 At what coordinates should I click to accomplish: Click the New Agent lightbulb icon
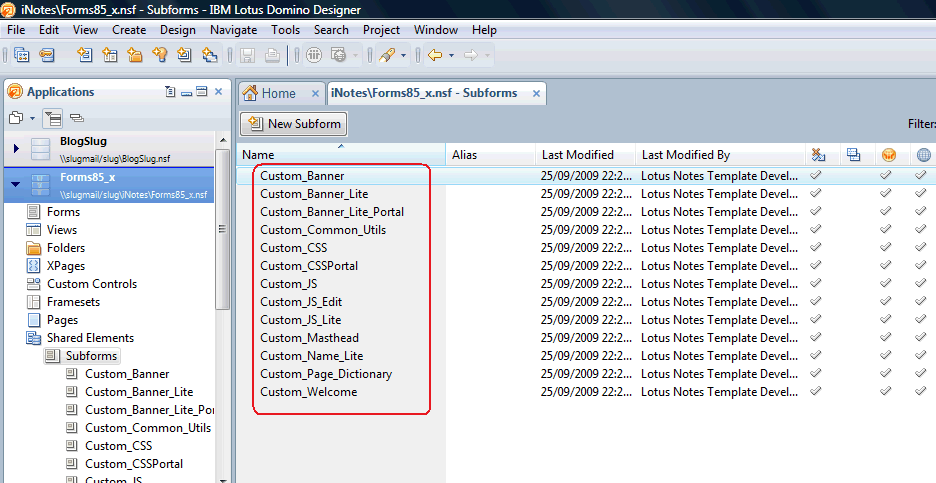point(159,55)
